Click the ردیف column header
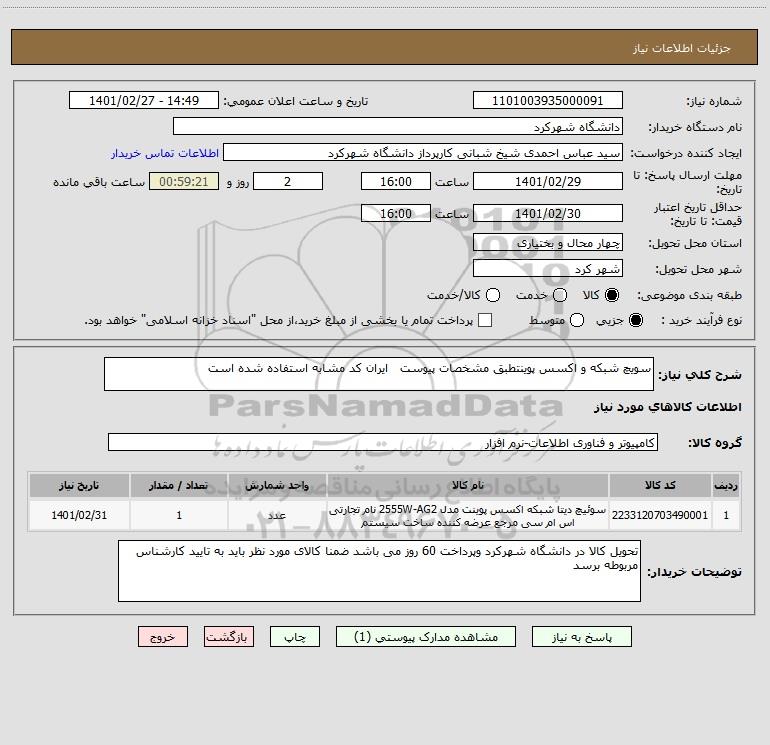770x745 pixels. coord(726,485)
